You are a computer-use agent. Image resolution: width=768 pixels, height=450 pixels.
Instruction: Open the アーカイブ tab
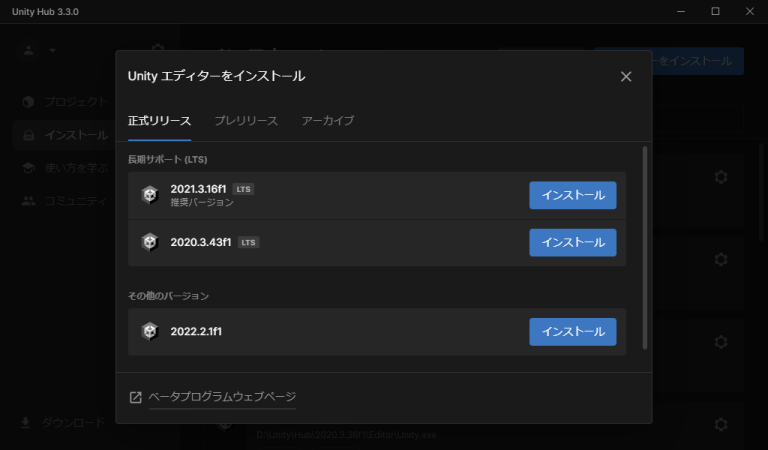pos(328,121)
